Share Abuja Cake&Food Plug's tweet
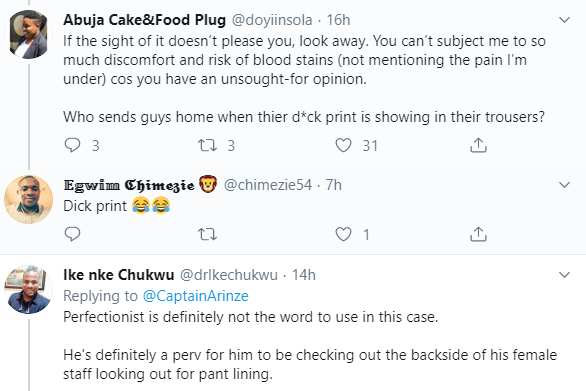The image size is (586, 391). (x=478, y=145)
